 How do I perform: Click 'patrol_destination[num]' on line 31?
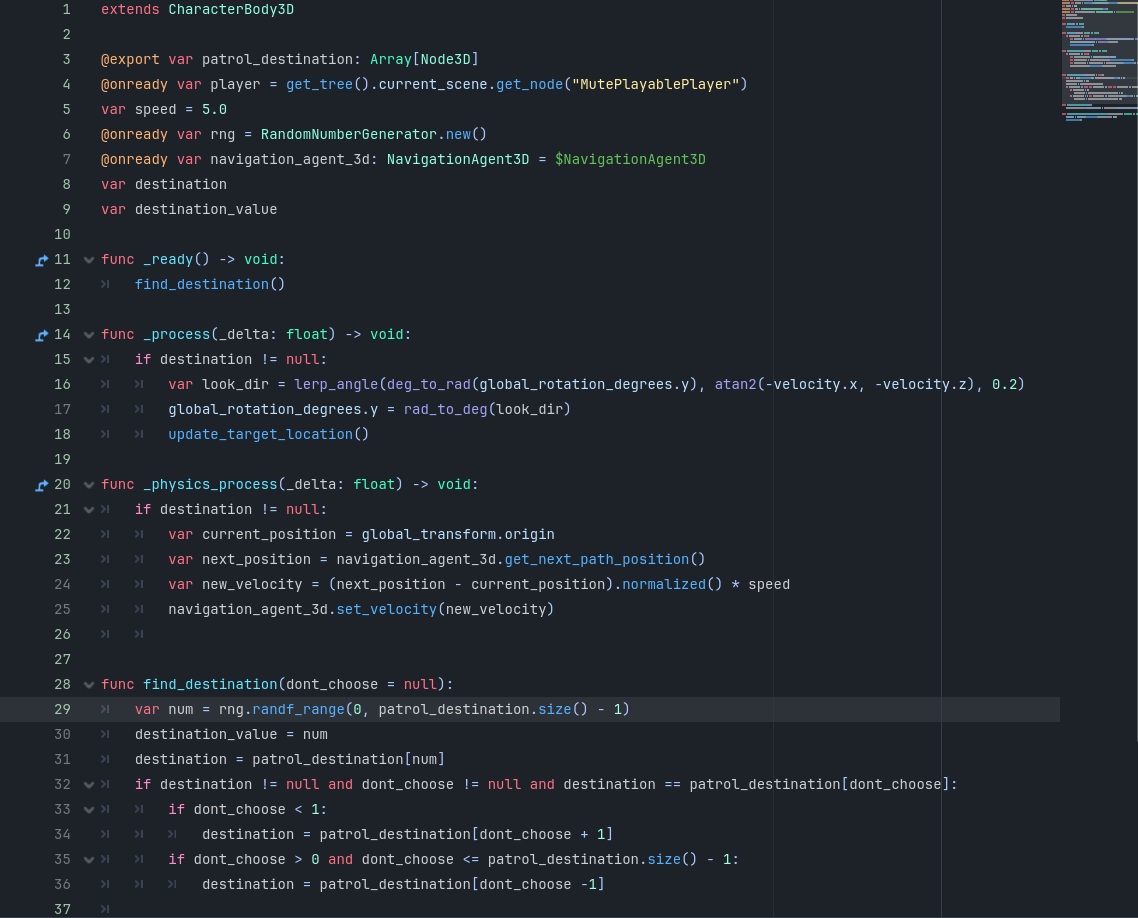pos(348,760)
